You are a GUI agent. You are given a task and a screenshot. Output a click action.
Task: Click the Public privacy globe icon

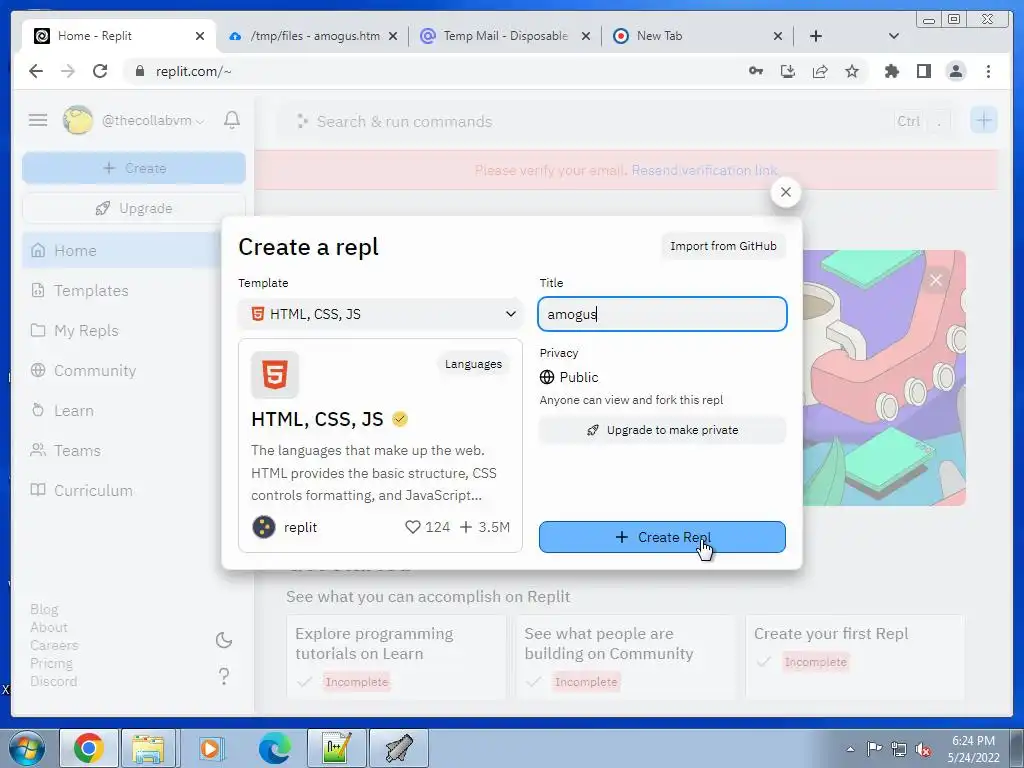(x=547, y=377)
